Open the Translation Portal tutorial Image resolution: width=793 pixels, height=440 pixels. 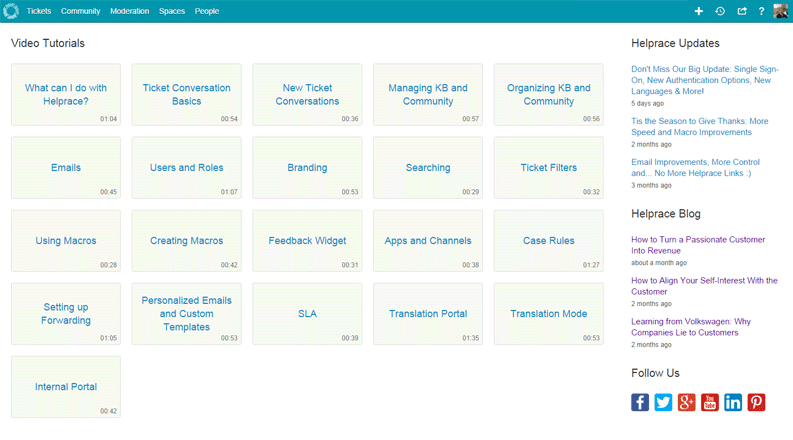click(x=428, y=314)
